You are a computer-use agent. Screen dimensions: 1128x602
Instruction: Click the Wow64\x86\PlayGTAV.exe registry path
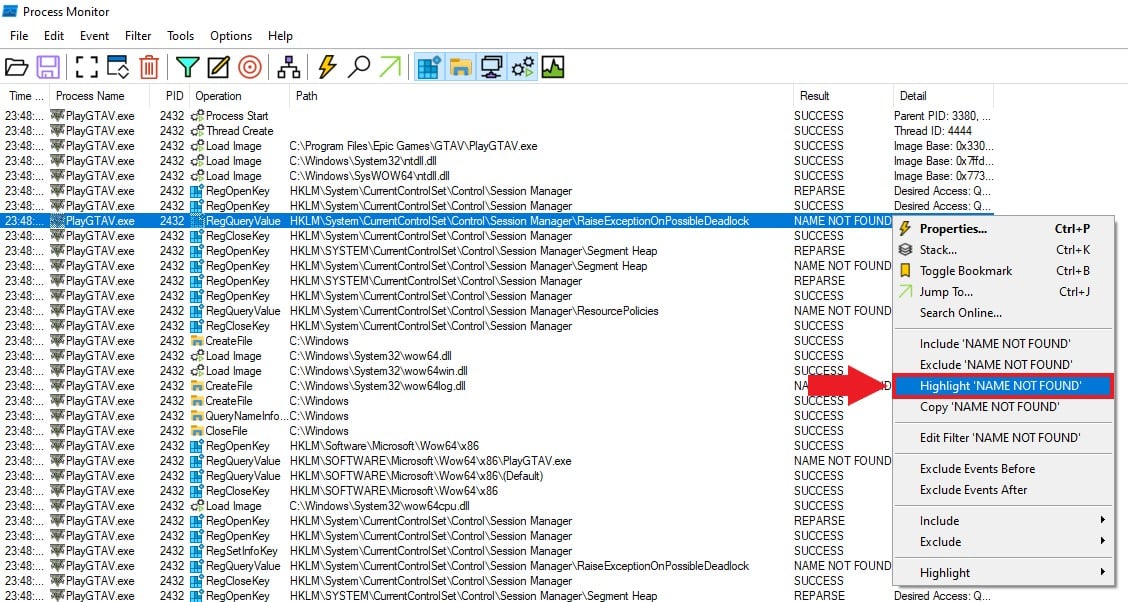click(x=431, y=461)
